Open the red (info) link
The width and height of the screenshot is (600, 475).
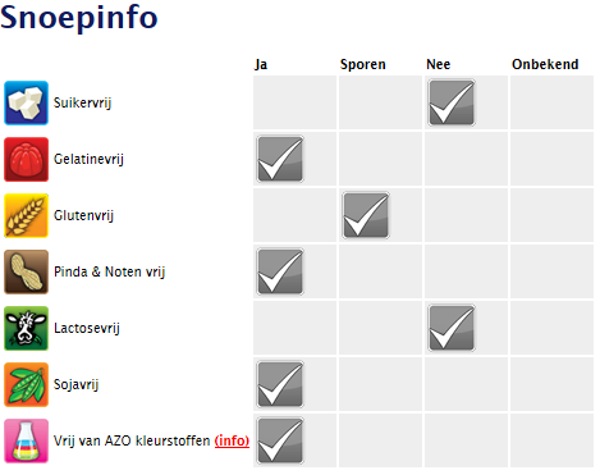click(x=232, y=440)
